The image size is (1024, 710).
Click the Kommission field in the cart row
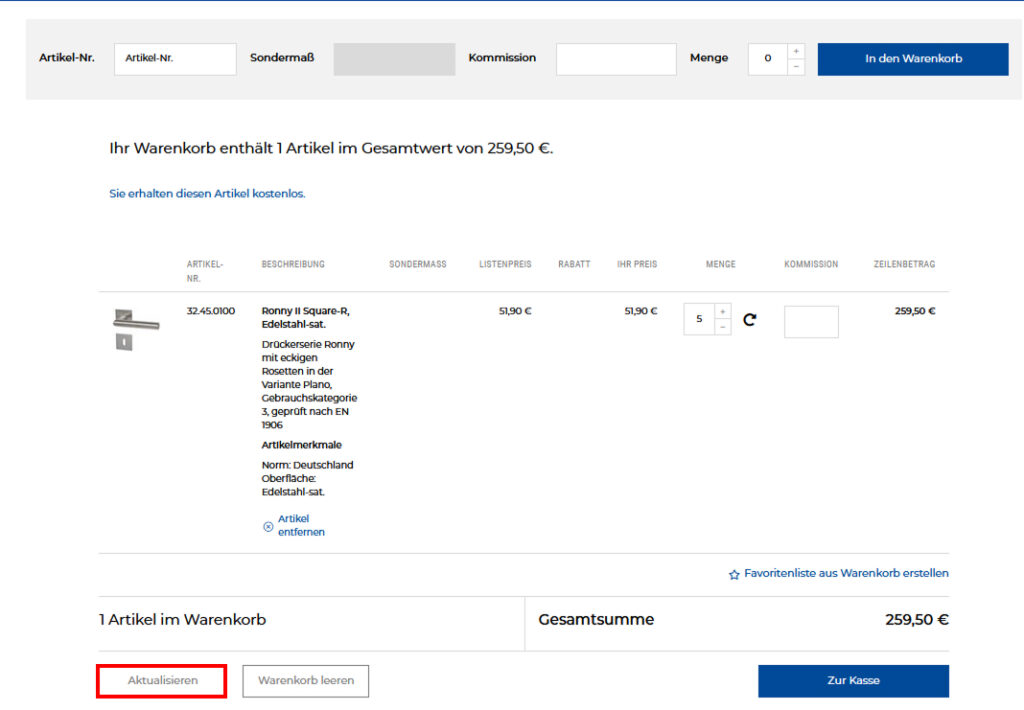coord(811,322)
